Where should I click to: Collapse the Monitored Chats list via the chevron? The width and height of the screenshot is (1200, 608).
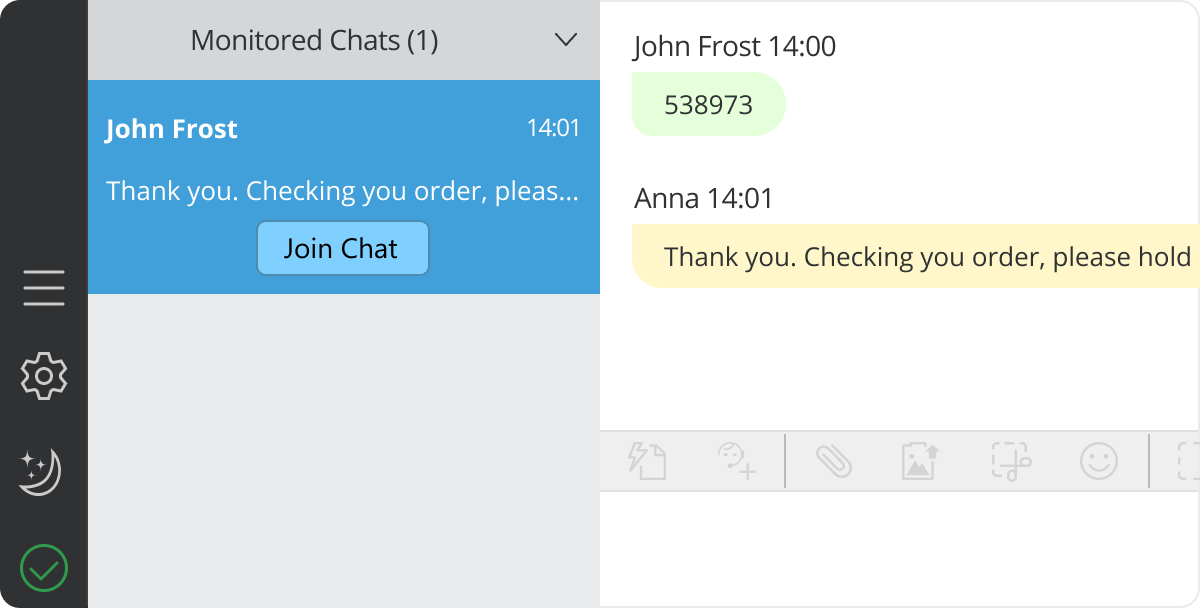[565, 40]
